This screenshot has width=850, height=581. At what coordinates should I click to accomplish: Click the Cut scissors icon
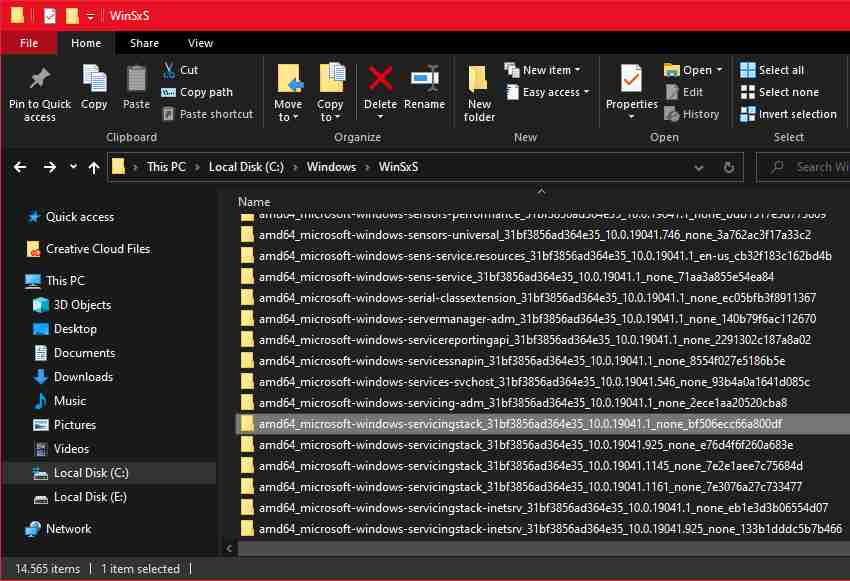169,70
